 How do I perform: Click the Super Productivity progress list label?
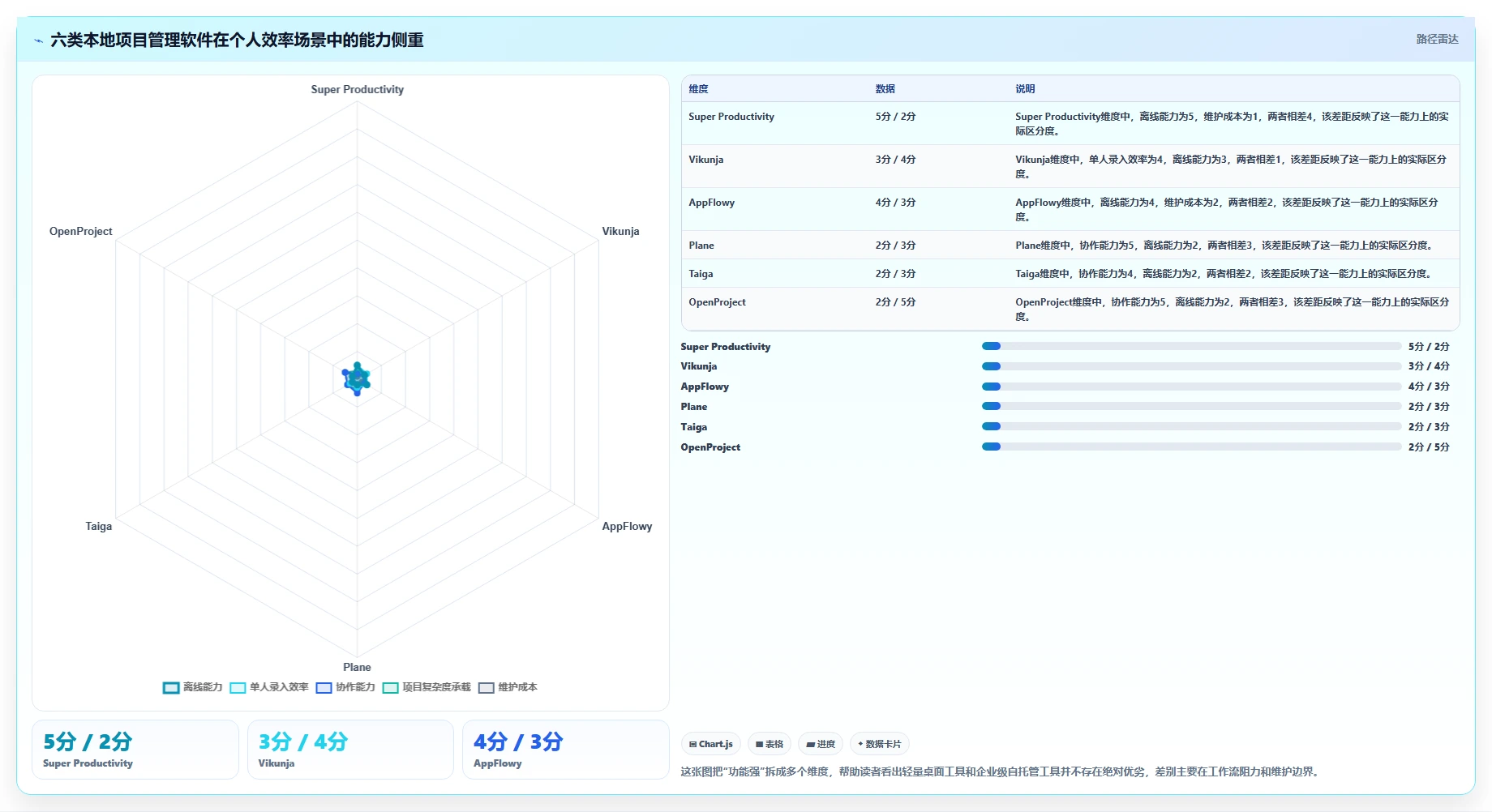726,347
